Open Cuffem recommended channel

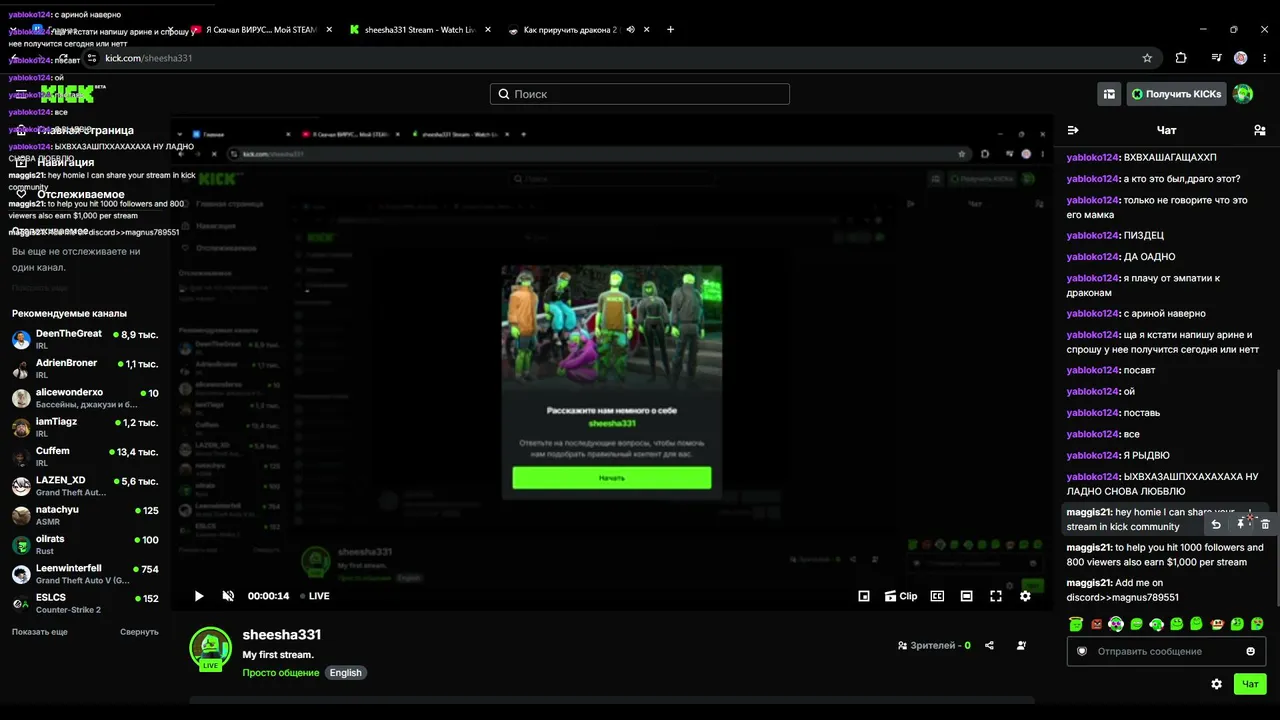[x=85, y=456]
